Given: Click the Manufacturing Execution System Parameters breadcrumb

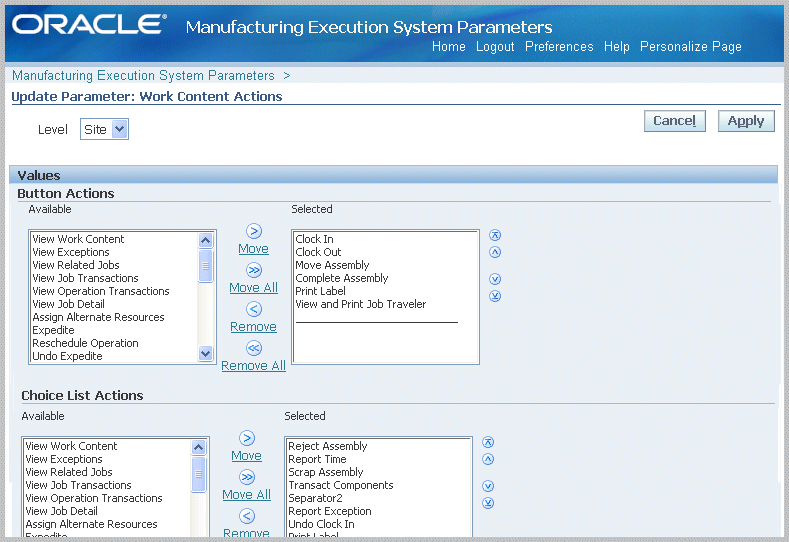Looking at the screenshot, I should pyautogui.click(x=143, y=75).
